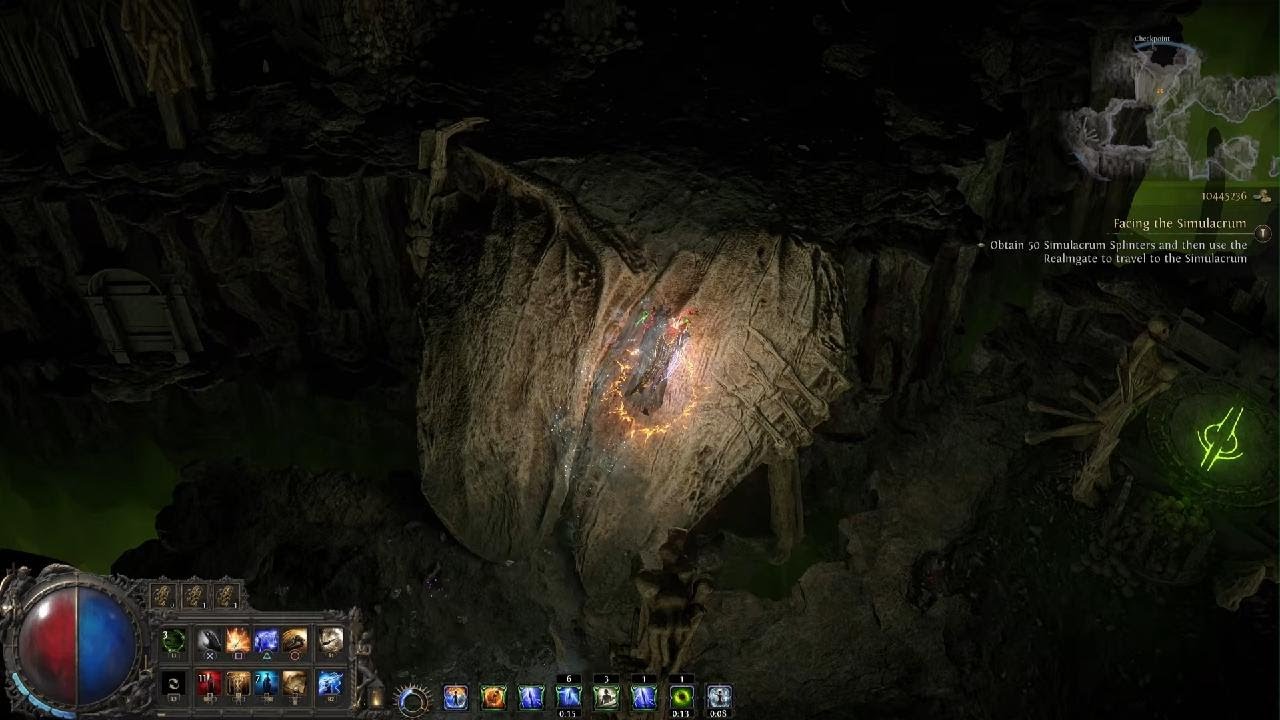The height and width of the screenshot is (720, 1280).
Task: Click the spiked sun ring icon
Action: [x=413, y=699]
